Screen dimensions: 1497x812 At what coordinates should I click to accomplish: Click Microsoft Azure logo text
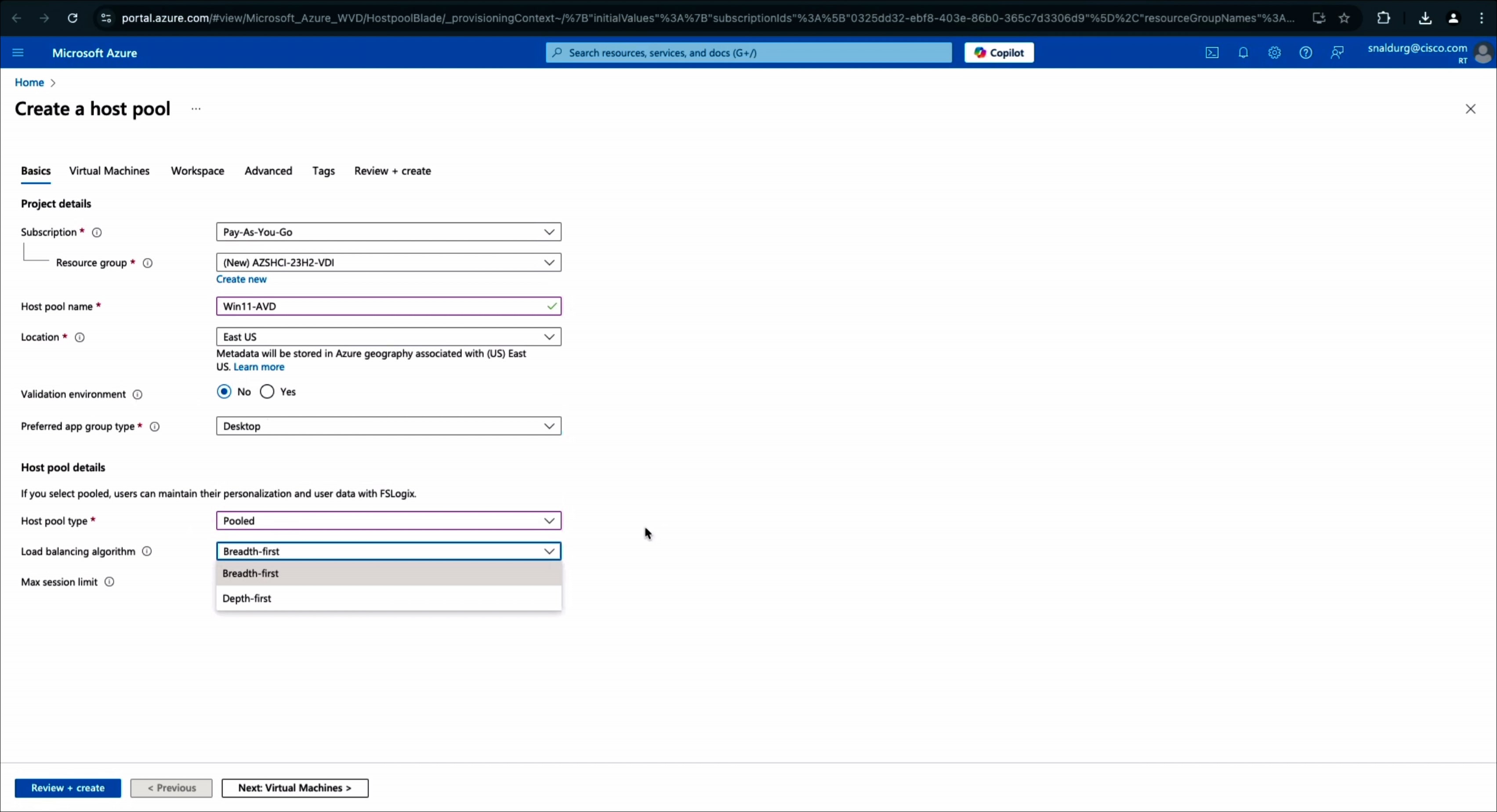click(x=95, y=53)
